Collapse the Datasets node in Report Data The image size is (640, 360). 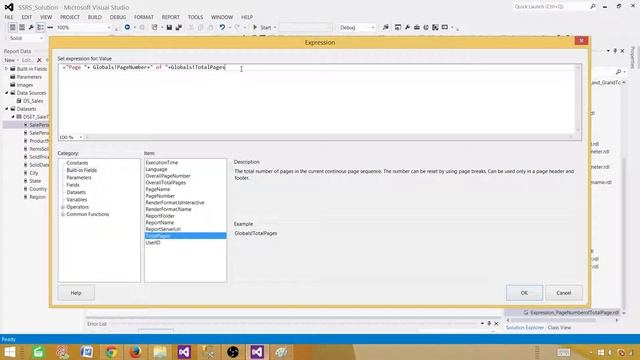[x=7, y=109]
